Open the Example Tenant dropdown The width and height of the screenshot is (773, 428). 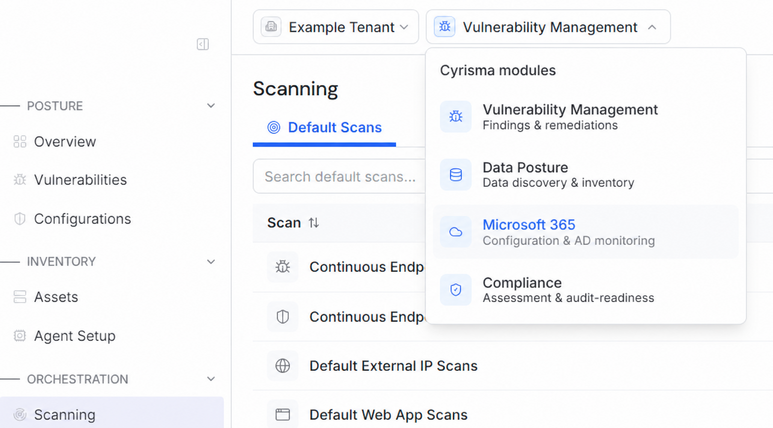click(336, 27)
